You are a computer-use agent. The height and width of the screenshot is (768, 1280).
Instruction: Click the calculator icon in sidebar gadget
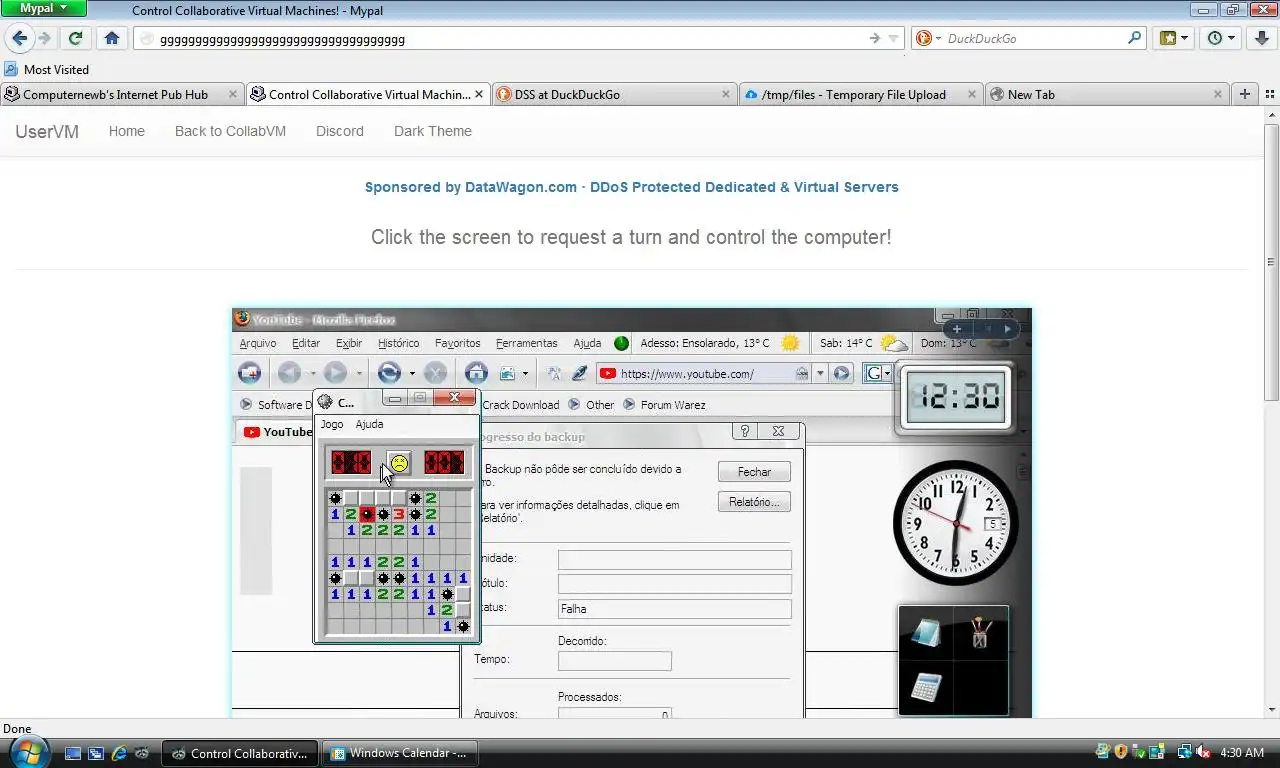tap(926, 688)
